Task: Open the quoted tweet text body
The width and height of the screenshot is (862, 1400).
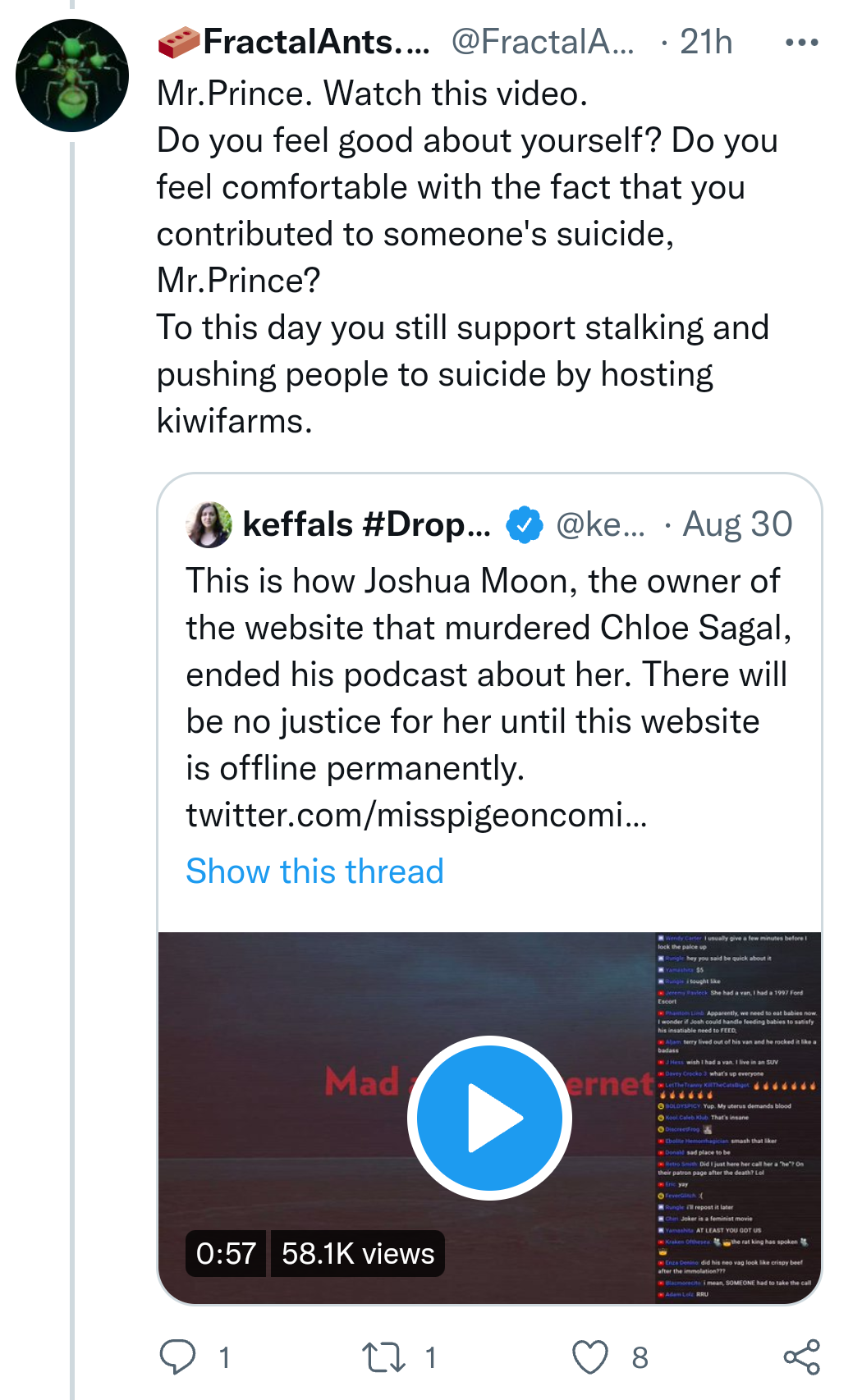Action: pos(488,675)
